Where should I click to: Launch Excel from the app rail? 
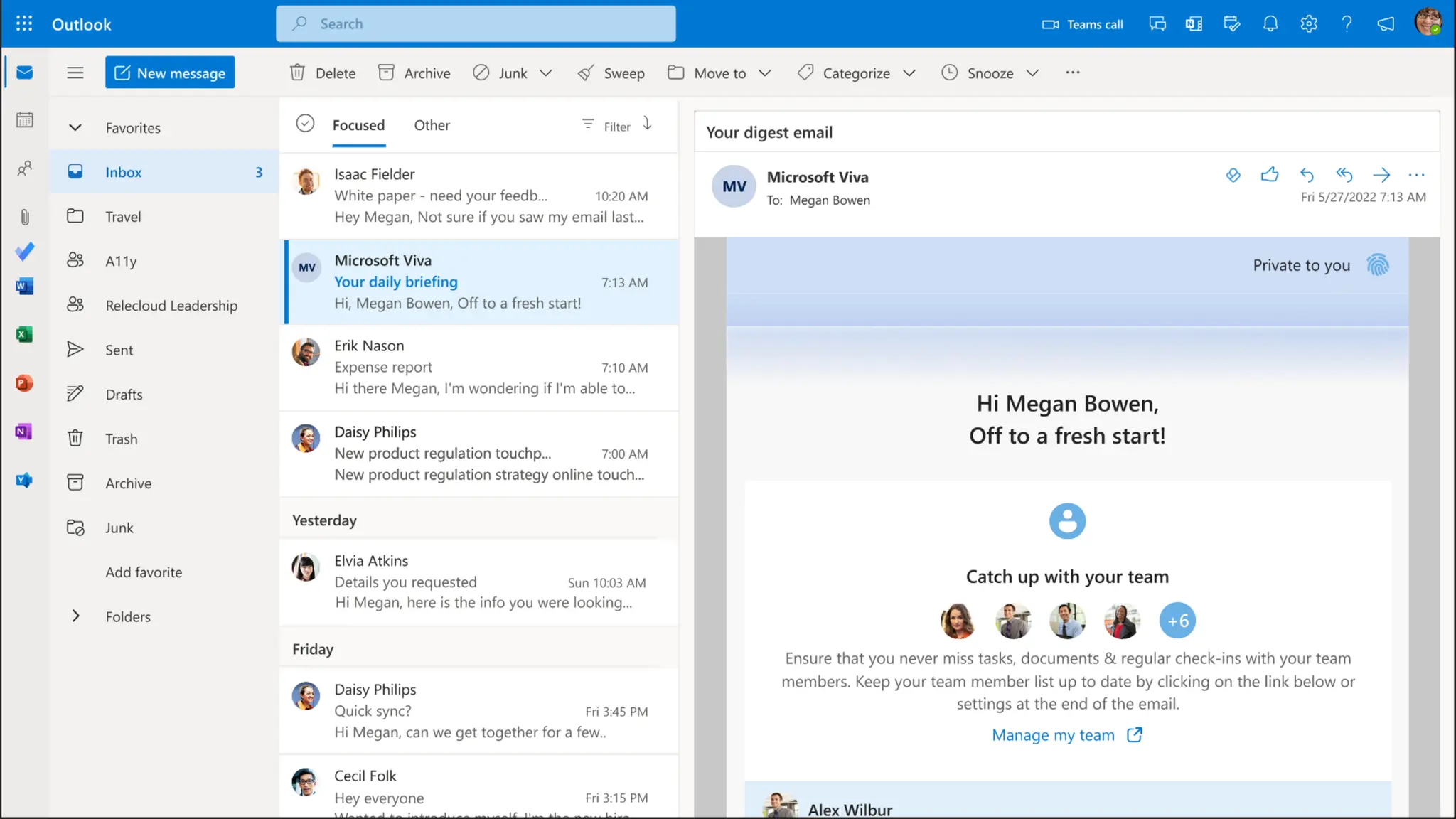24,335
